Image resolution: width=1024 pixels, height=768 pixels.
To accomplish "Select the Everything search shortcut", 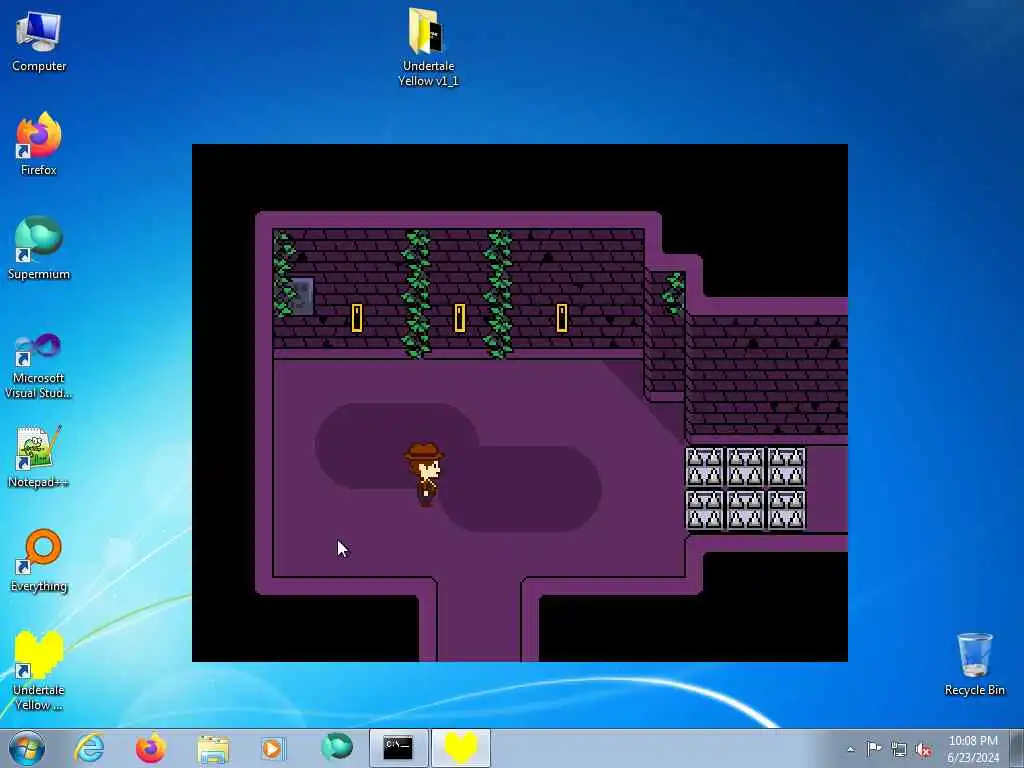I will pos(39,560).
